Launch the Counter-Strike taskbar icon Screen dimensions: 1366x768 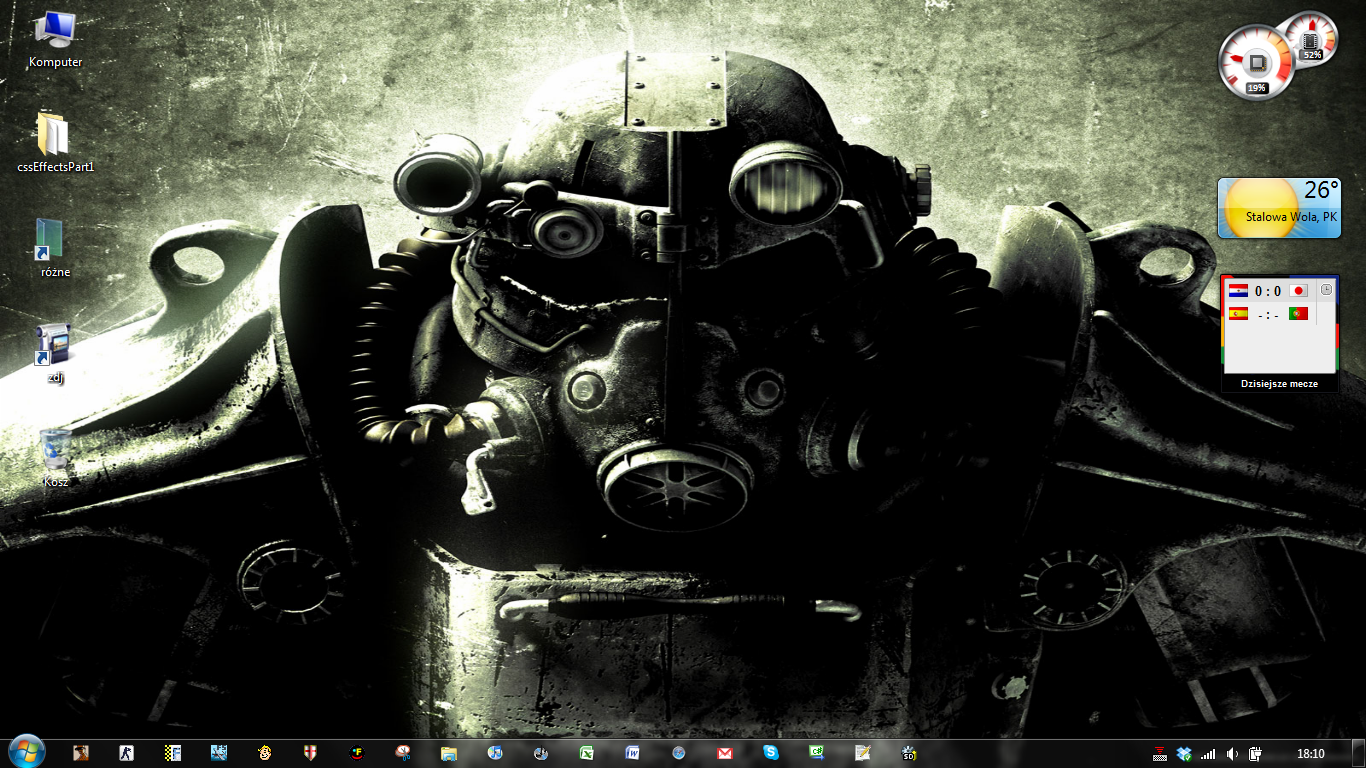(126, 753)
